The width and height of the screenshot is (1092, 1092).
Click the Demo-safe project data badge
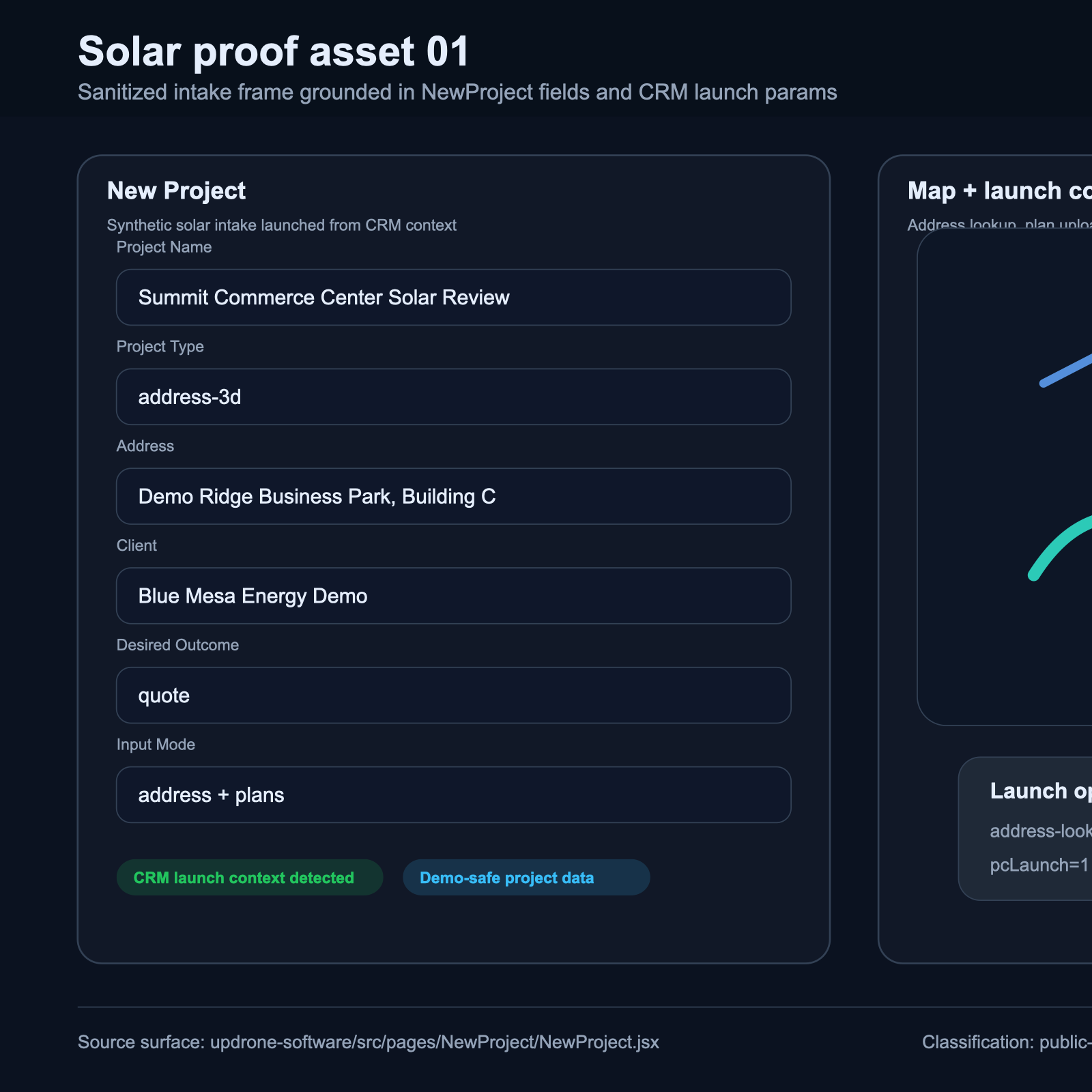[x=526, y=877]
